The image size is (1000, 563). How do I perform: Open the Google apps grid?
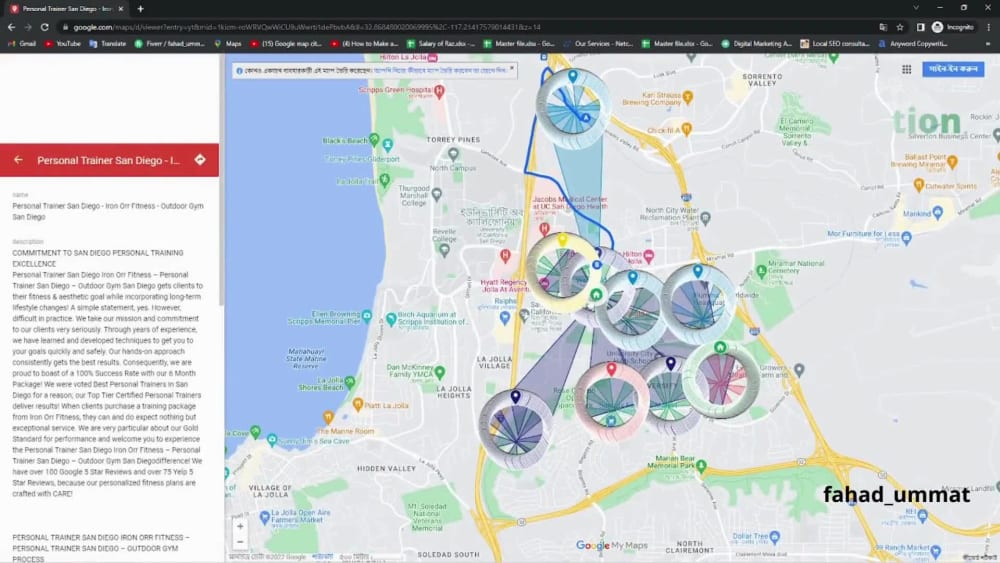(x=906, y=69)
